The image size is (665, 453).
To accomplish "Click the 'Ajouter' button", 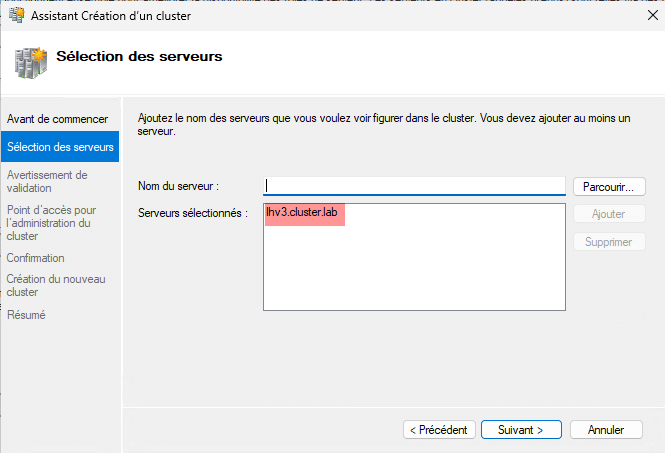I will point(609,214).
